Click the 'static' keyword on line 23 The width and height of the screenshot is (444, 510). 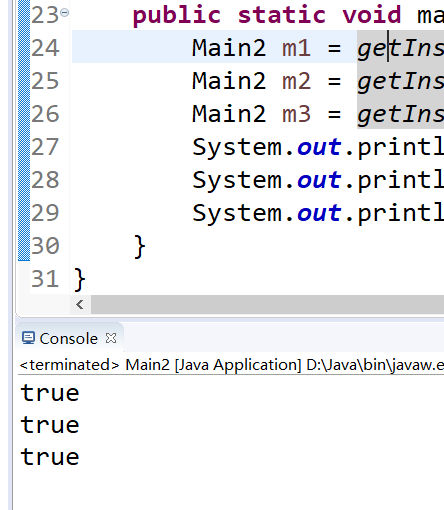point(282,15)
